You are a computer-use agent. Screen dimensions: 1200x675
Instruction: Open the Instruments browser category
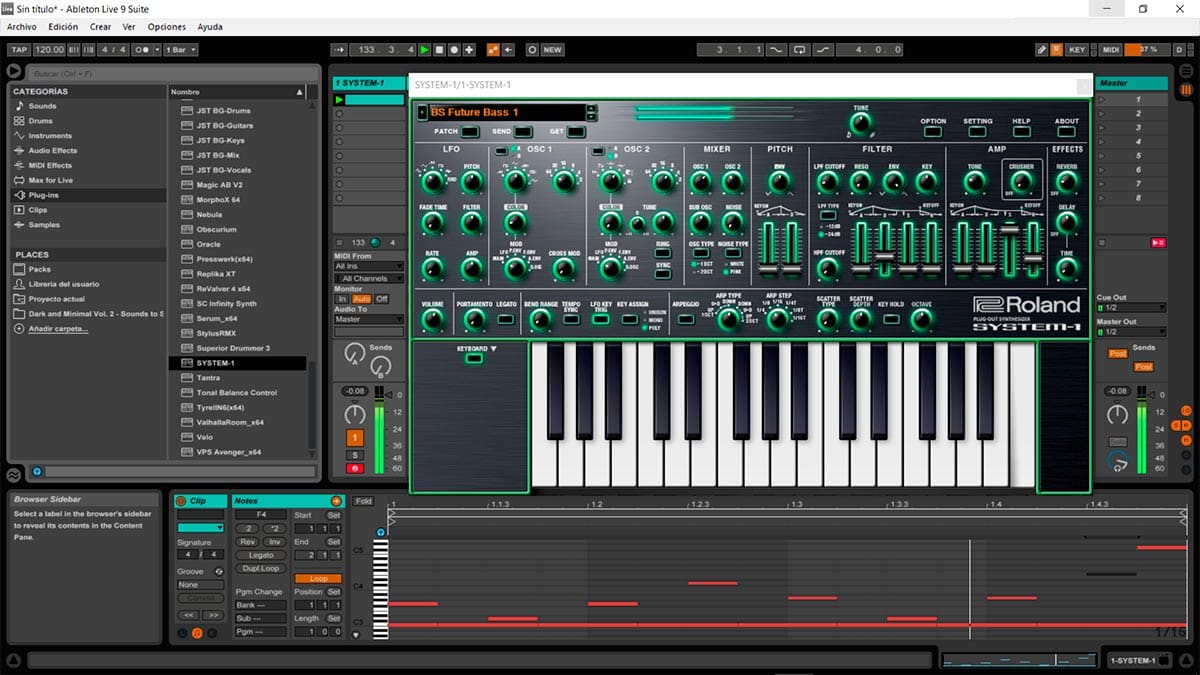[x=50, y=136]
